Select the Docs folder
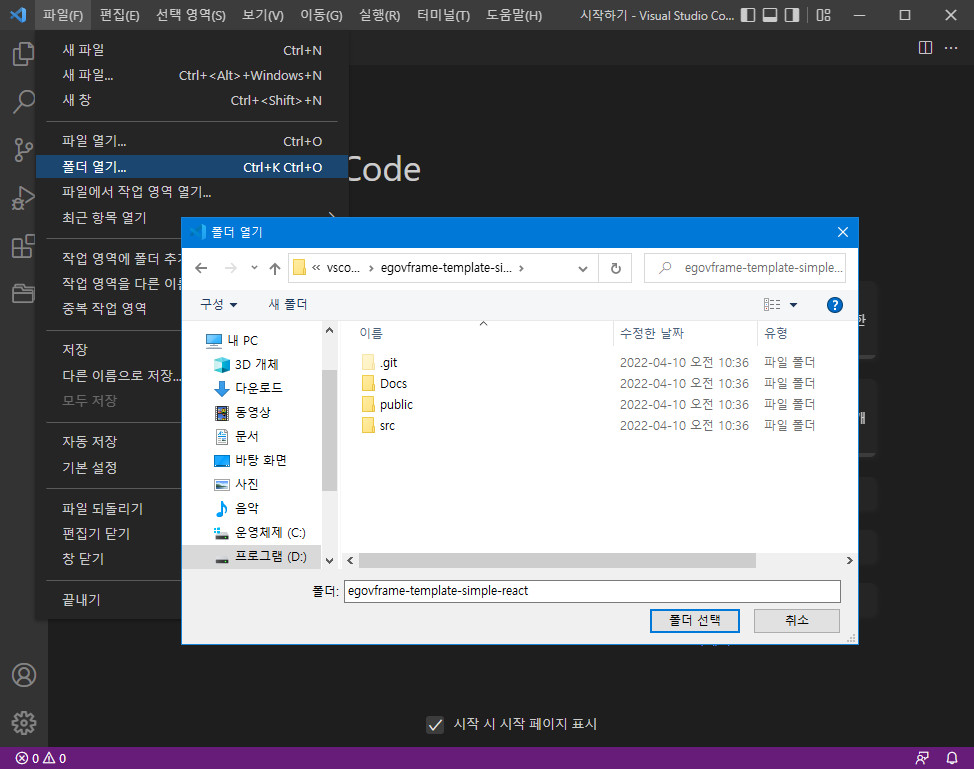The image size is (974, 769). (385, 383)
